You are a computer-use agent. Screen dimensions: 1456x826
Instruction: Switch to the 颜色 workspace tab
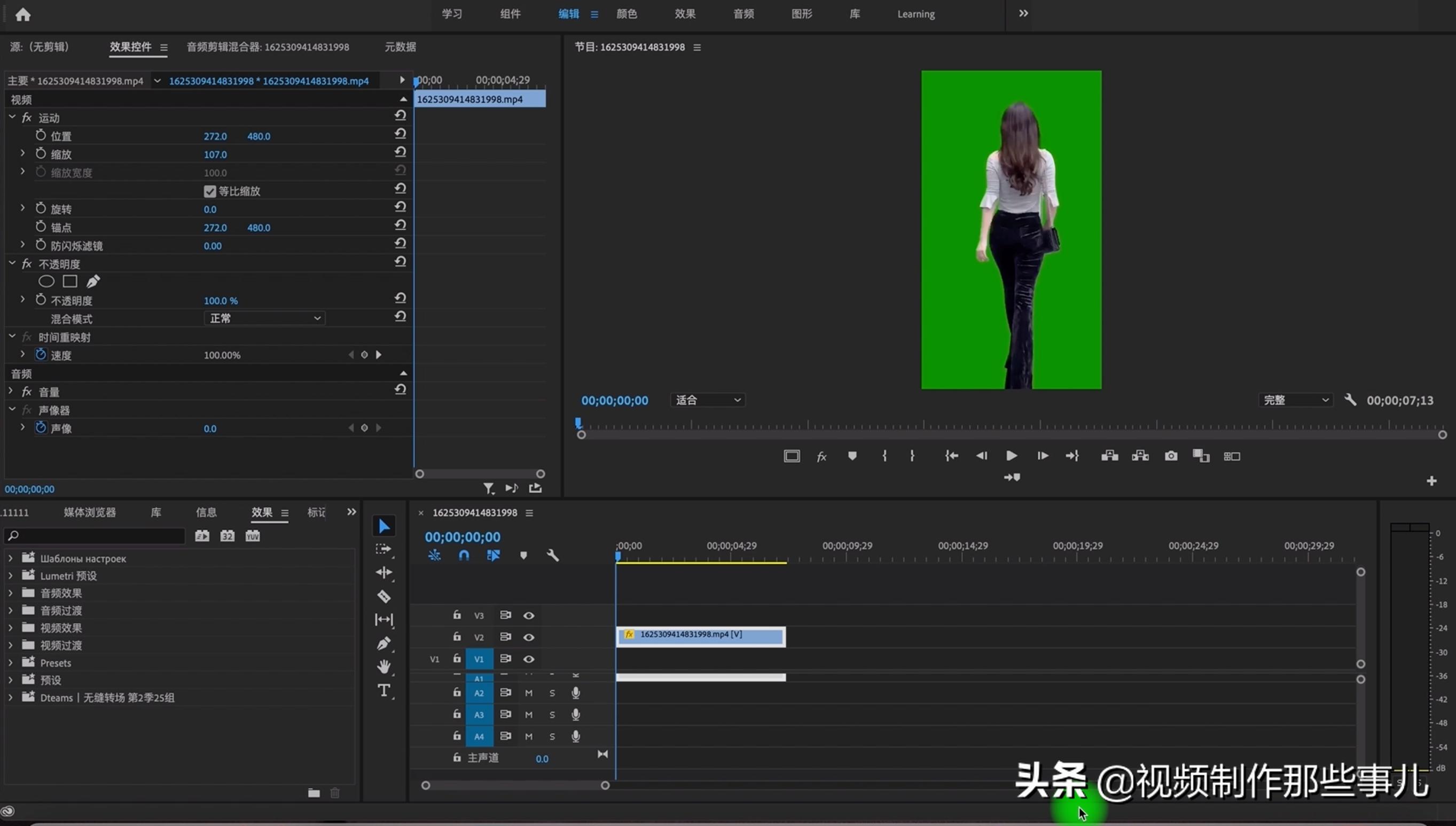[x=626, y=13]
